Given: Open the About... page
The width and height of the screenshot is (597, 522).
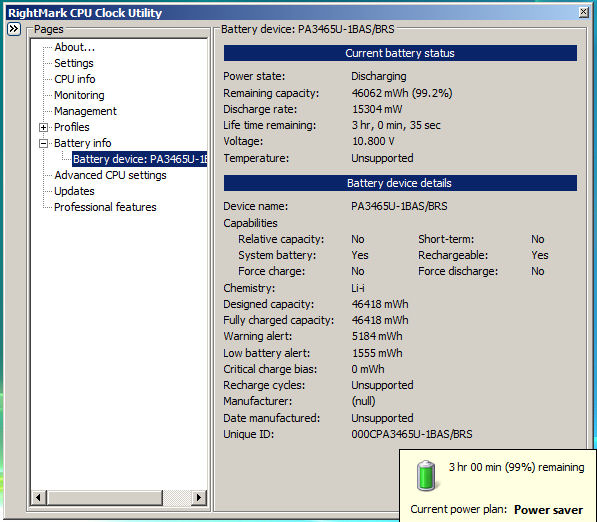Looking at the screenshot, I should pos(75,47).
